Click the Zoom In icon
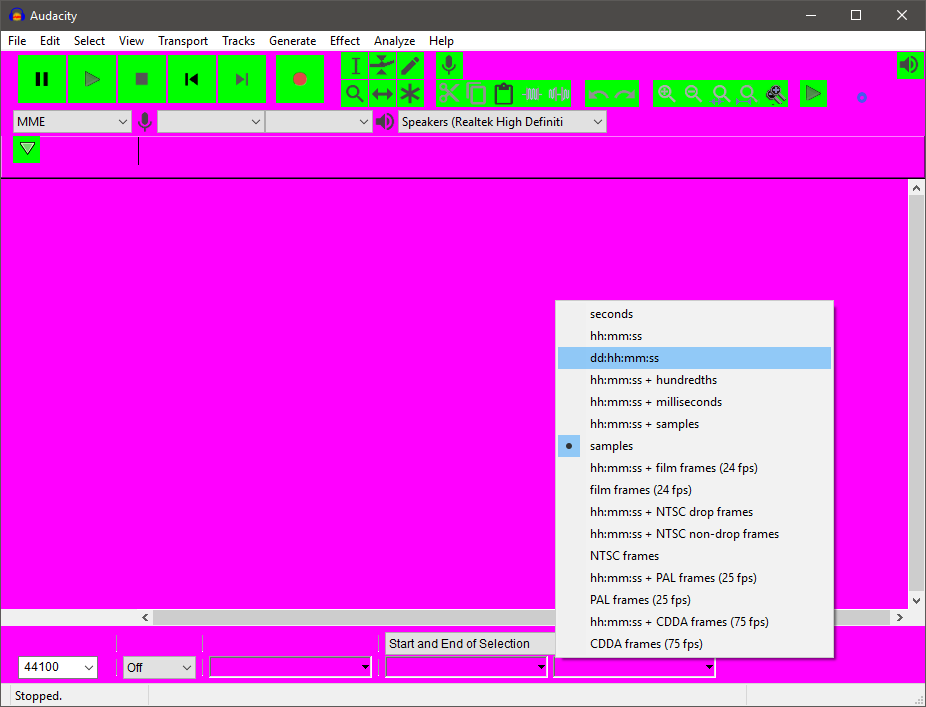Screen dimensions: 926x707 [667, 93]
